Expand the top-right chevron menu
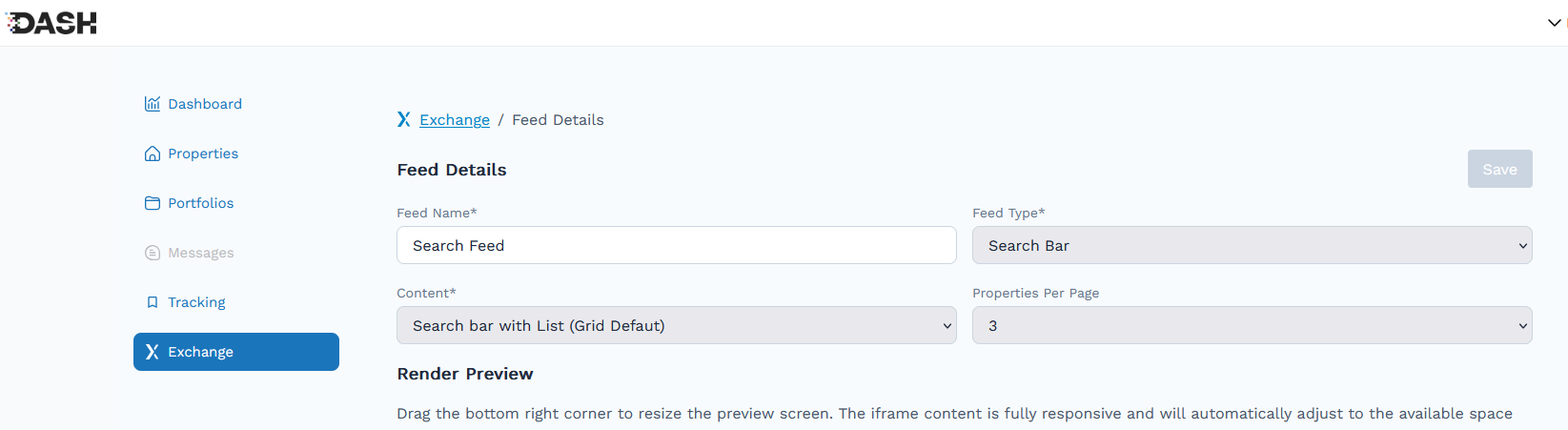1568x430 pixels. [x=1554, y=23]
